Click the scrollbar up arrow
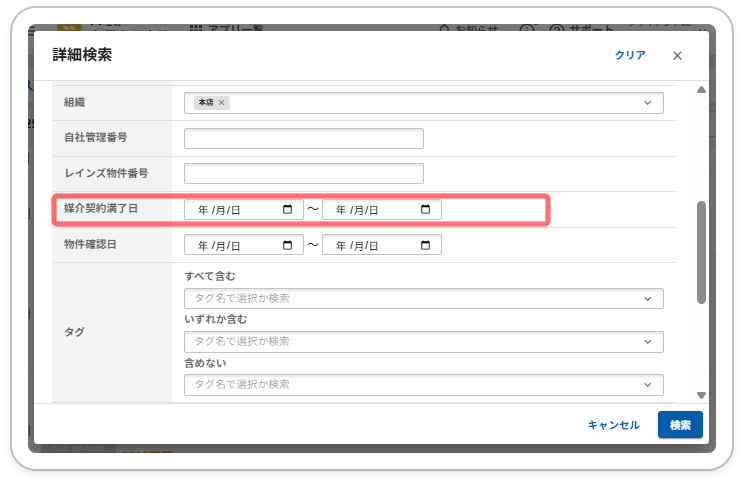 coord(701,90)
